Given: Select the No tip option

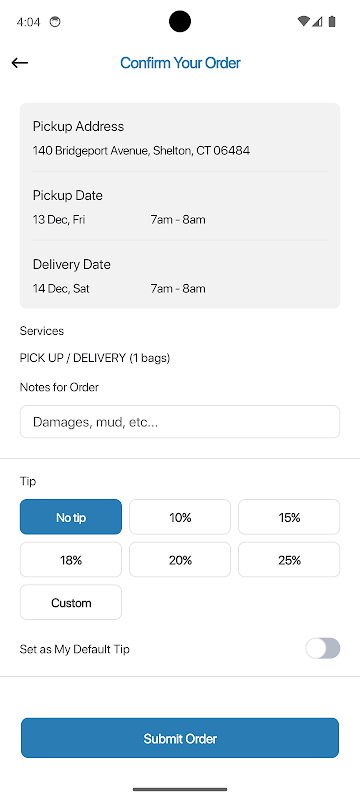Looking at the screenshot, I should (x=71, y=517).
